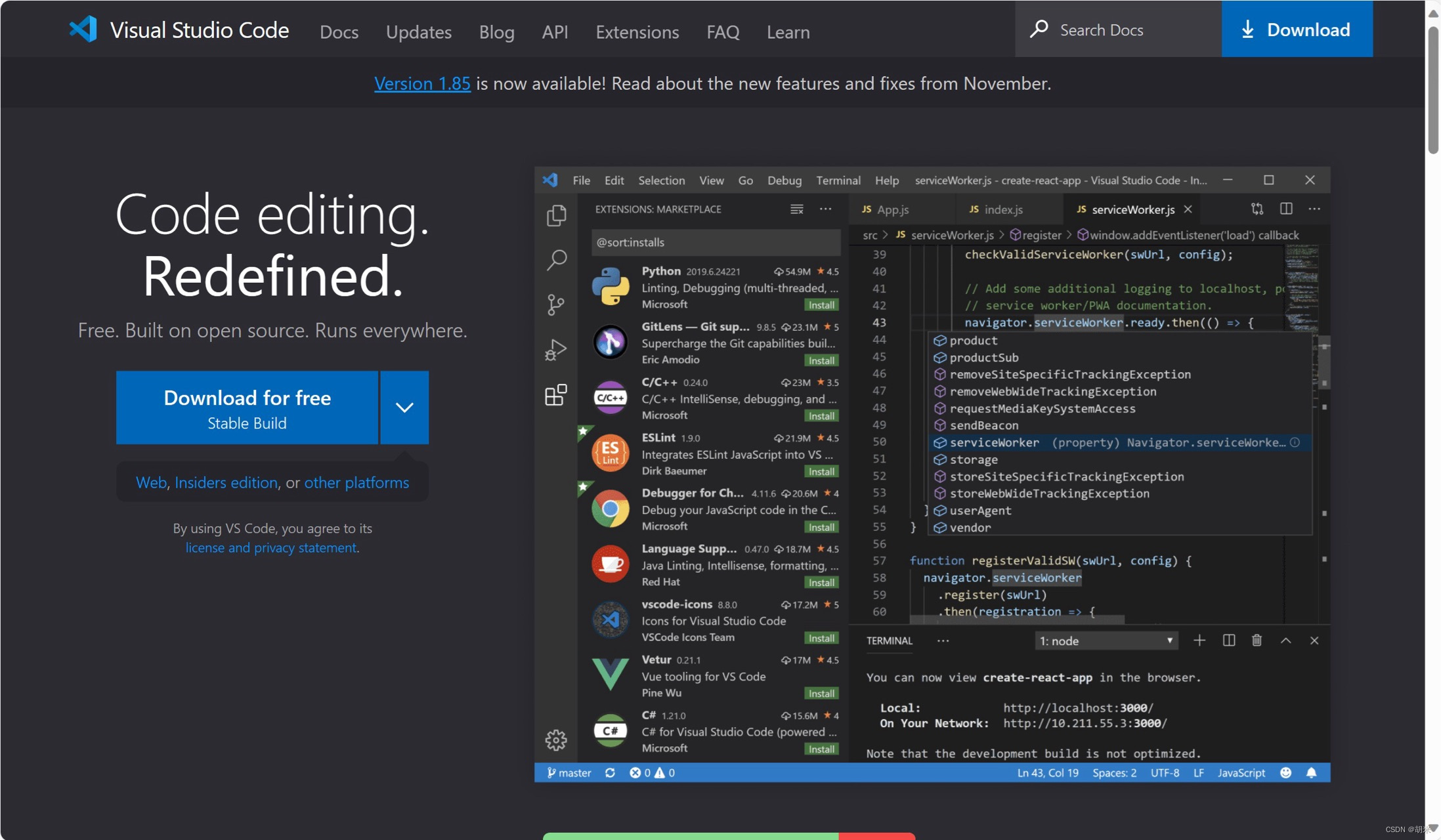Click the sync changes icon in status bar
The width and height of the screenshot is (1441, 840).
pyautogui.click(x=610, y=772)
